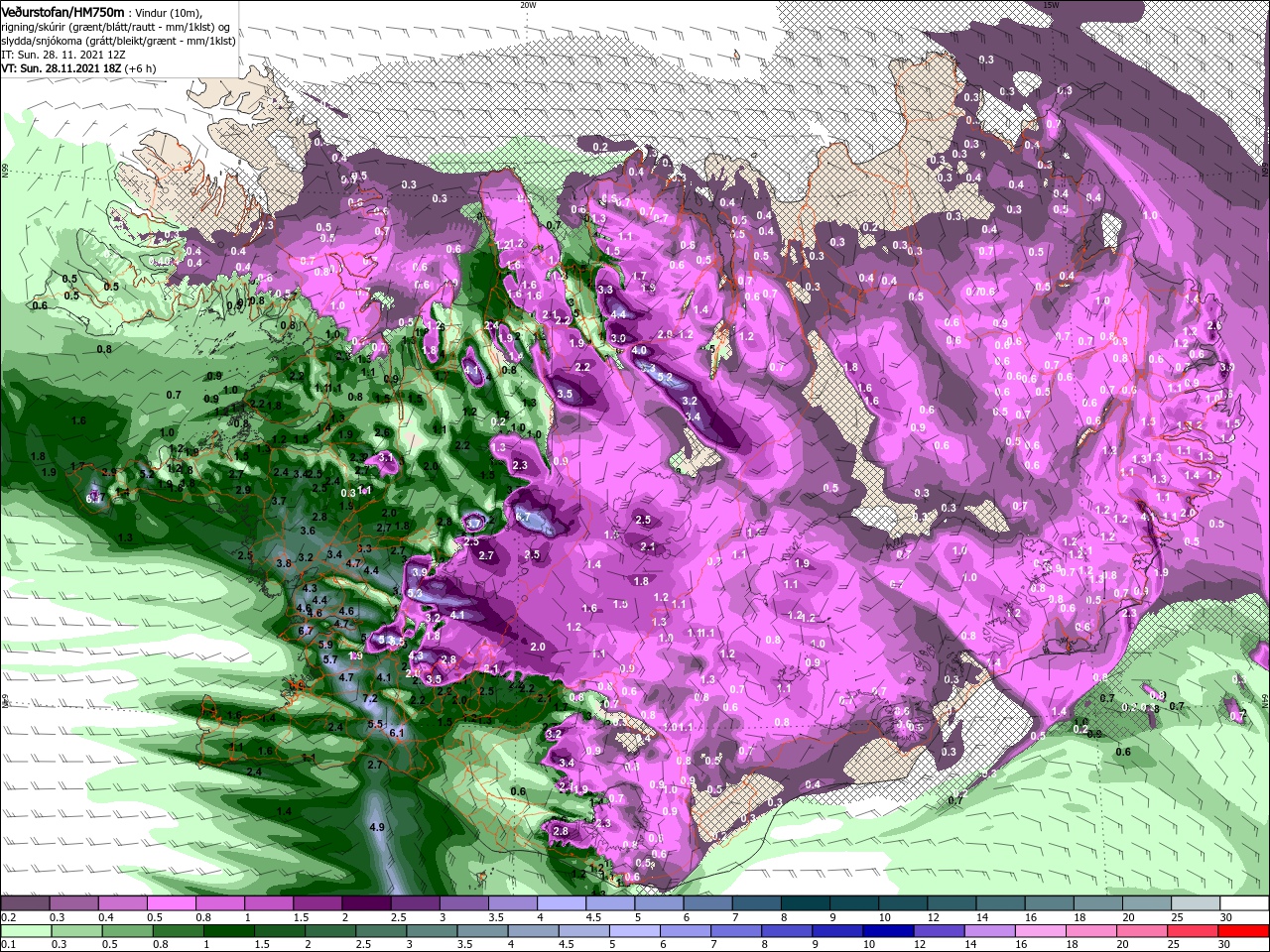Image resolution: width=1270 pixels, height=952 pixels.
Task: Click the 'slydda/snjókoma' legend description line
Action: click(119, 41)
